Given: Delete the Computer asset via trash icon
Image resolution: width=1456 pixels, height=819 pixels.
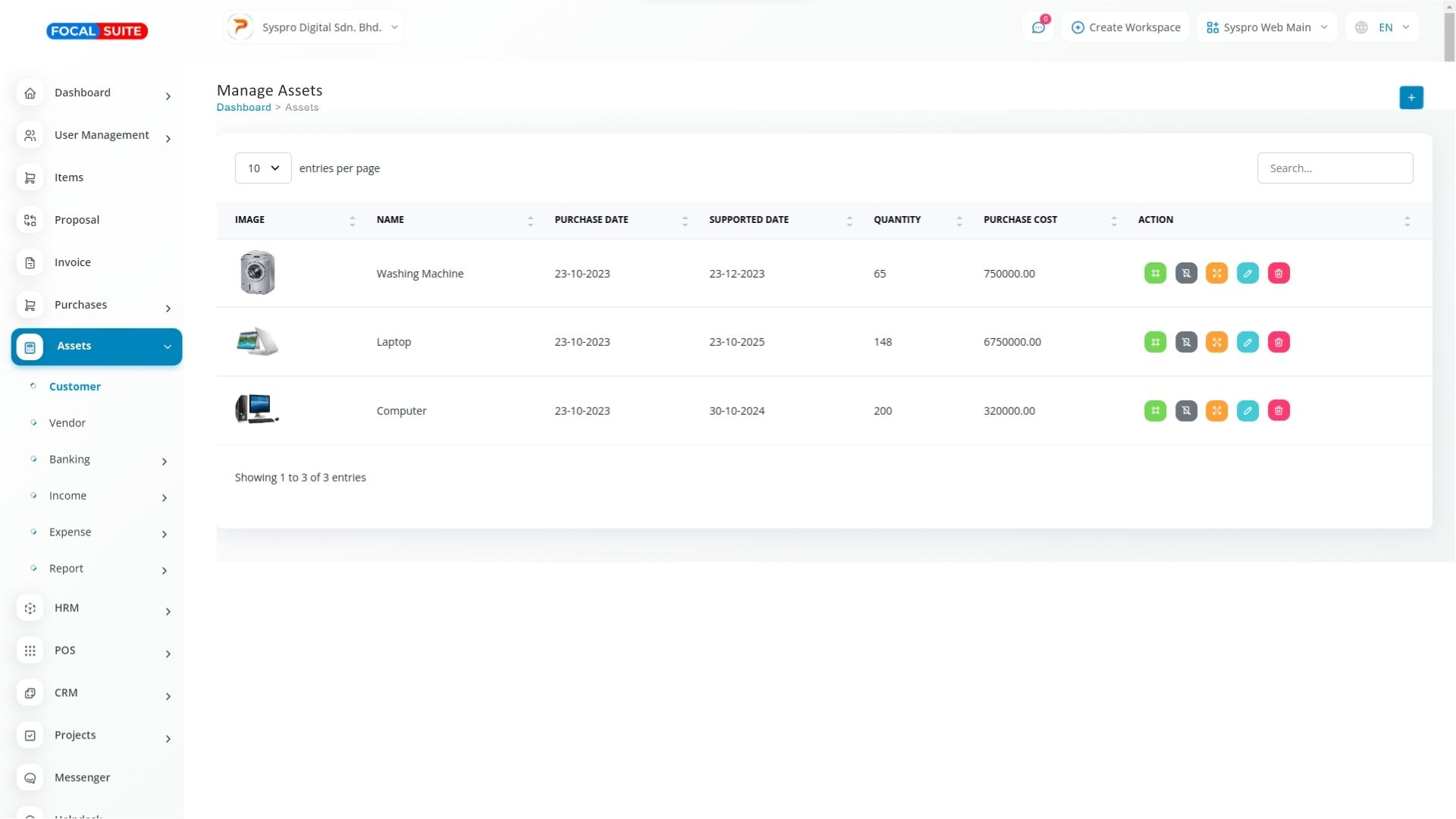Looking at the screenshot, I should 1279,411.
